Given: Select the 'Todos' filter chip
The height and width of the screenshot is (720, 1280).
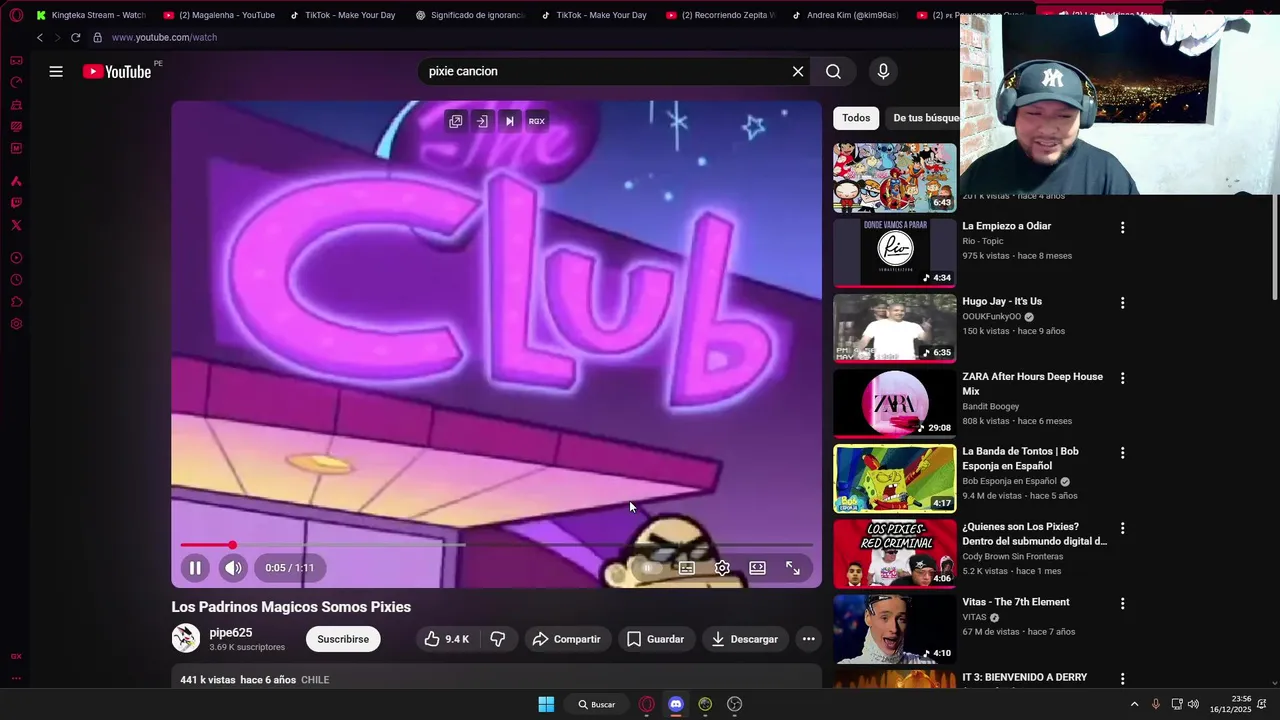Looking at the screenshot, I should pos(856,118).
